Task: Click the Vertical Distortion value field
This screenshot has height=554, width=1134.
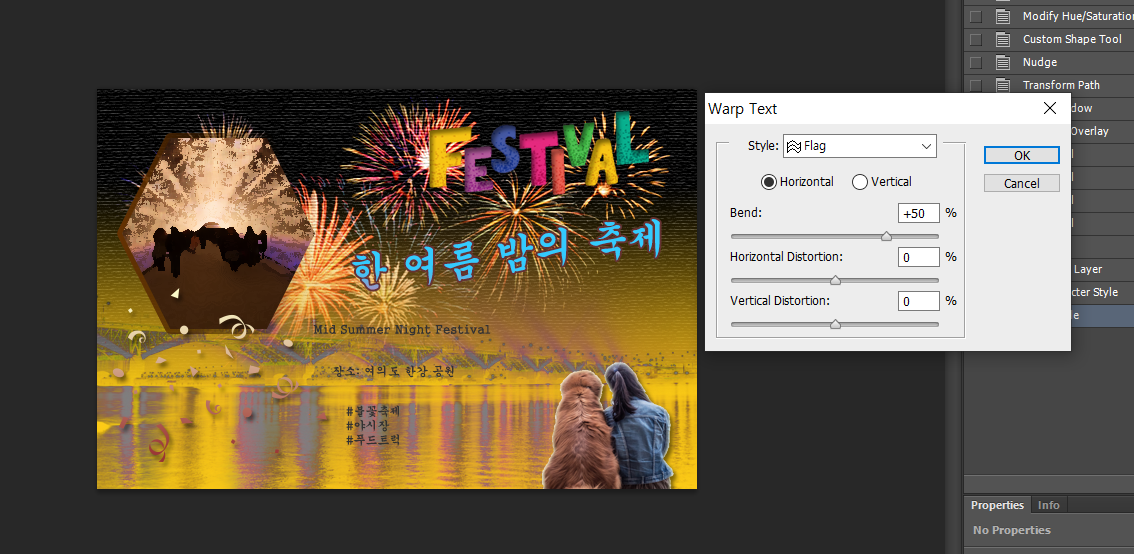Action: (918, 301)
